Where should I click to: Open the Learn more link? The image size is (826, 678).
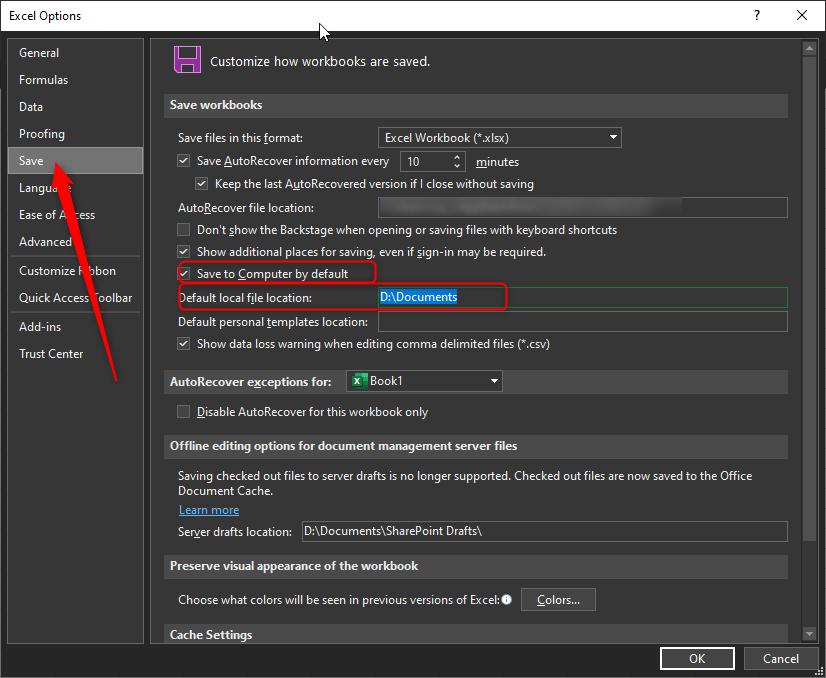tap(208, 509)
